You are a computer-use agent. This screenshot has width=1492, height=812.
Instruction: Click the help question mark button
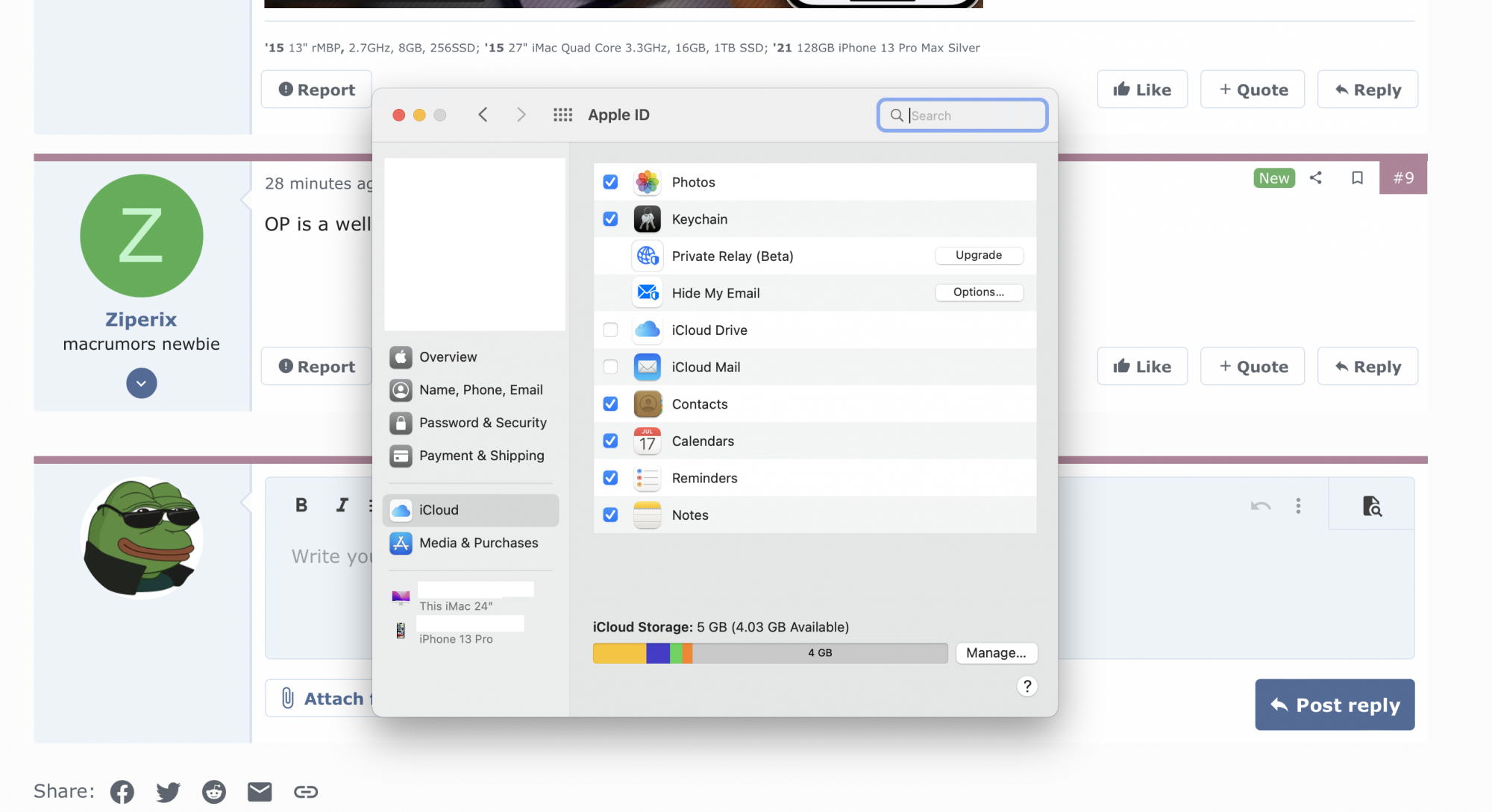tap(1026, 686)
